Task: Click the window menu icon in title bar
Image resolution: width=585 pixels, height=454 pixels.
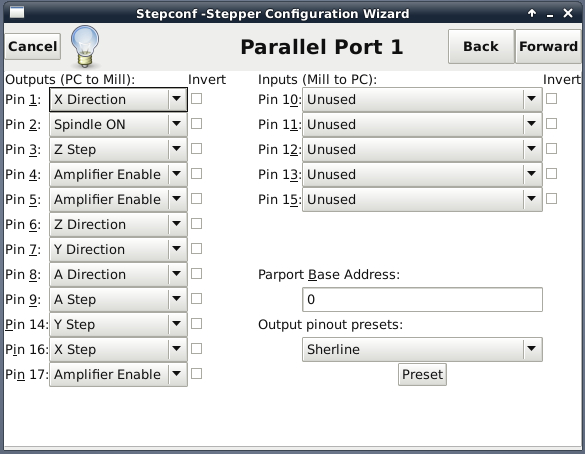Action: (17, 13)
